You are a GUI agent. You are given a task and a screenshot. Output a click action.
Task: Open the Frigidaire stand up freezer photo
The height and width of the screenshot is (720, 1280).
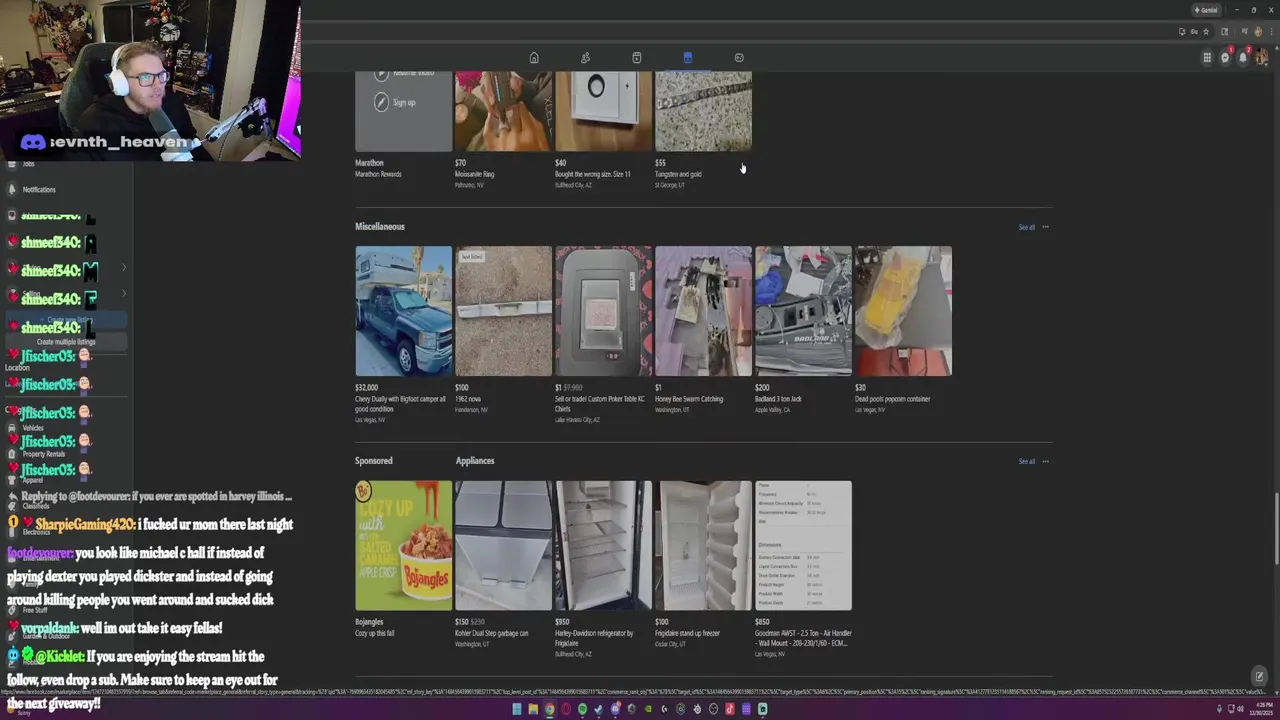(x=703, y=546)
